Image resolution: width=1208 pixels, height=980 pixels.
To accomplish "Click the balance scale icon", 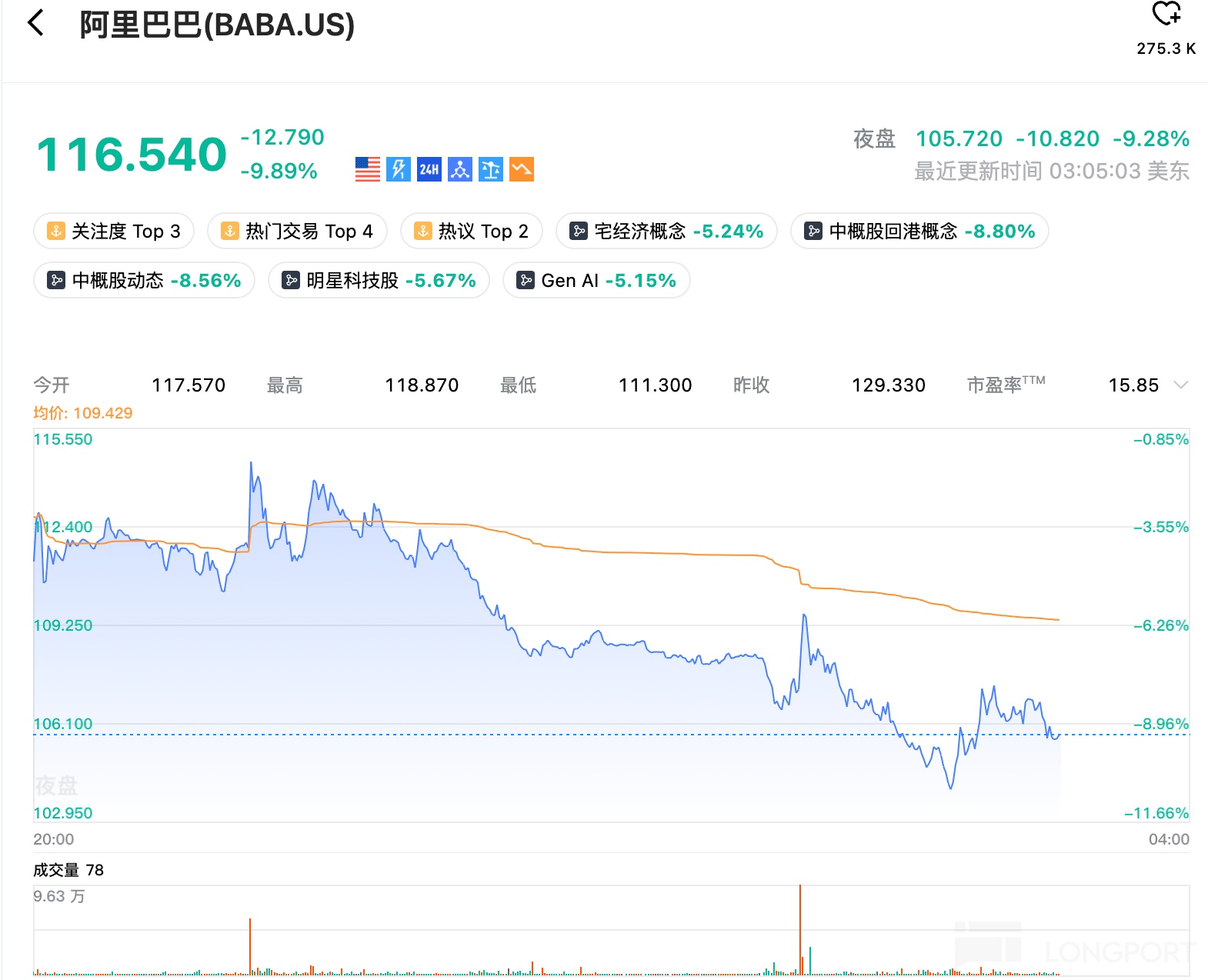I will [x=491, y=169].
